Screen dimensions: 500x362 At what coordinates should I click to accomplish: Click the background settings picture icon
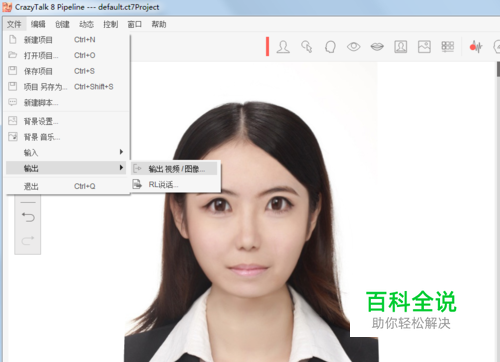(13, 120)
